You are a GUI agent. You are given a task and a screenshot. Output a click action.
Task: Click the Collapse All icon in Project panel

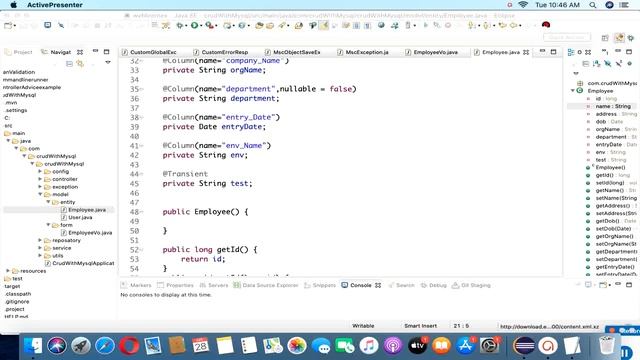69,64
